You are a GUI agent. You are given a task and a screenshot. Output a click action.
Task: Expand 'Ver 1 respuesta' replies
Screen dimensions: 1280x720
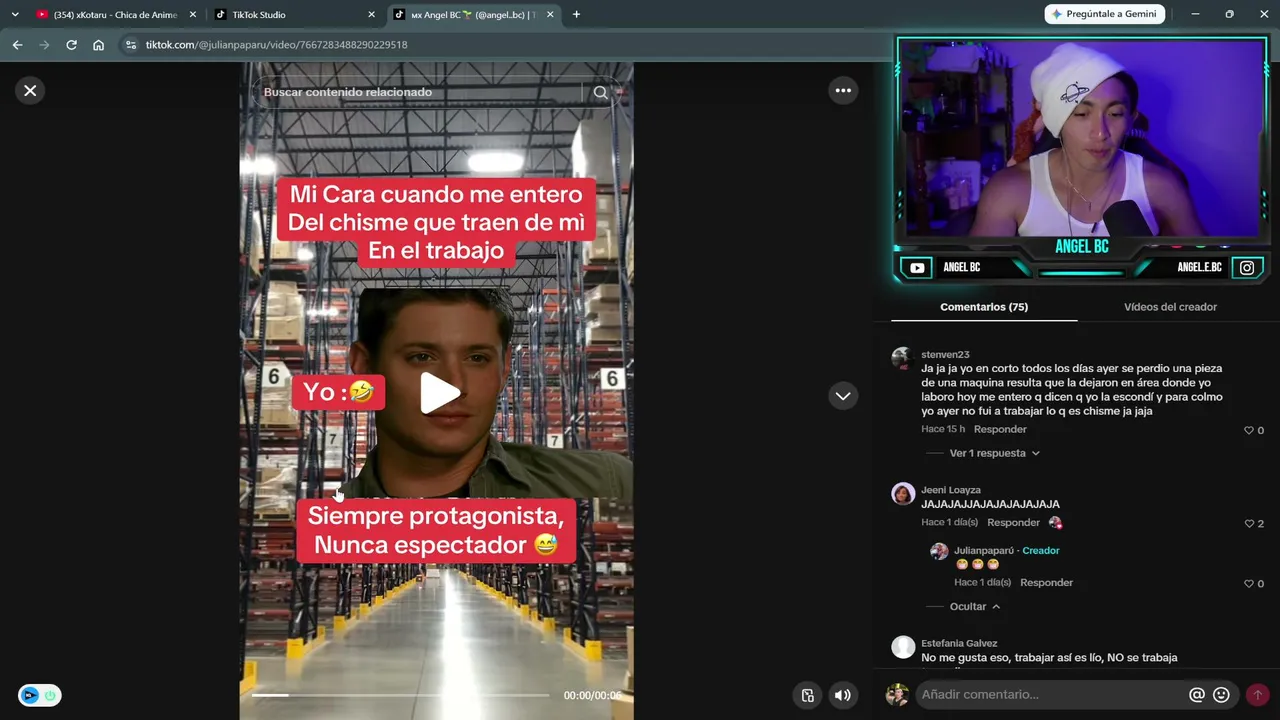coord(994,453)
